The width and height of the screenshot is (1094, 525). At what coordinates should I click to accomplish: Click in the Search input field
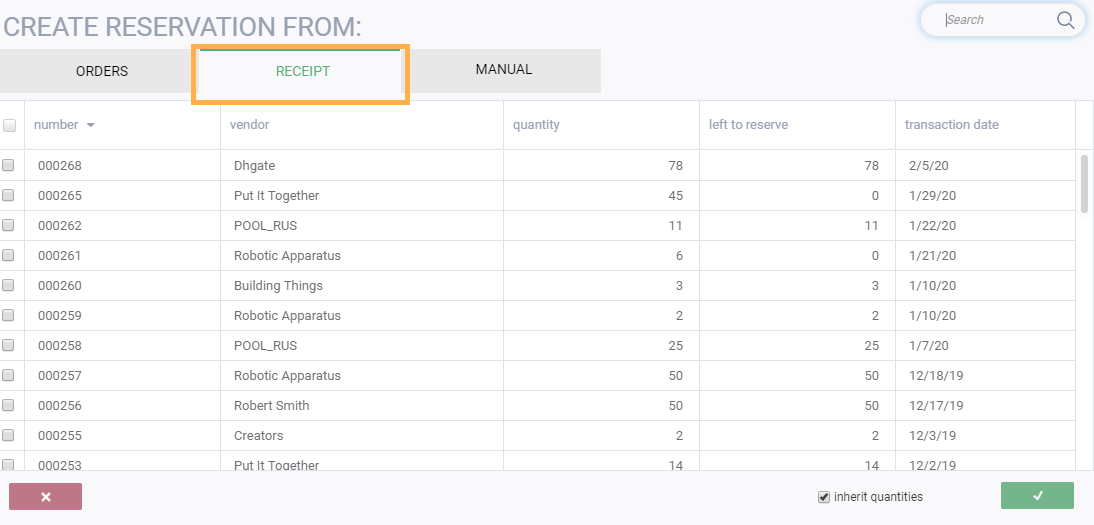pyautogui.click(x=995, y=20)
